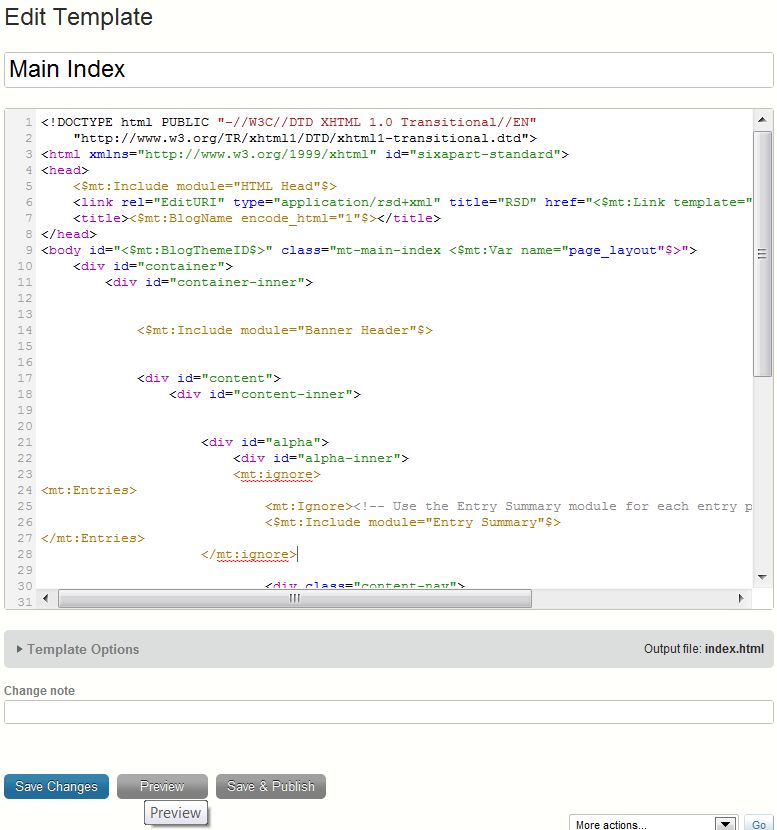Image resolution: width=777 pixels, height=830 pixels.
Task: Click the Change note label
Action: (x=39, y=691)
